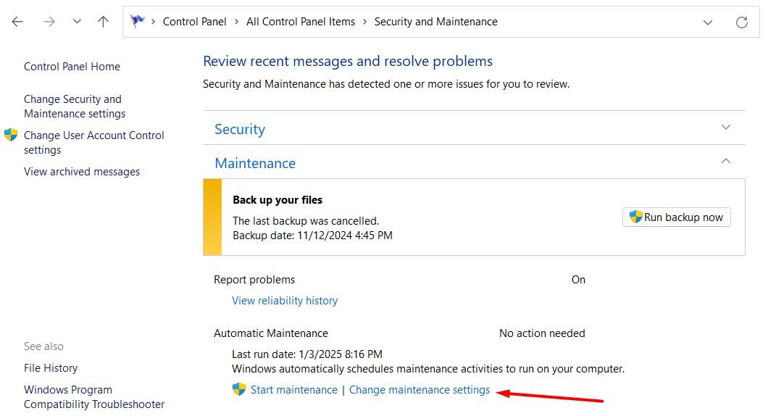Viewport: 768px width, 416px height.
Task: Open Change maintenance settings link
Action: (x=419, y=389)
